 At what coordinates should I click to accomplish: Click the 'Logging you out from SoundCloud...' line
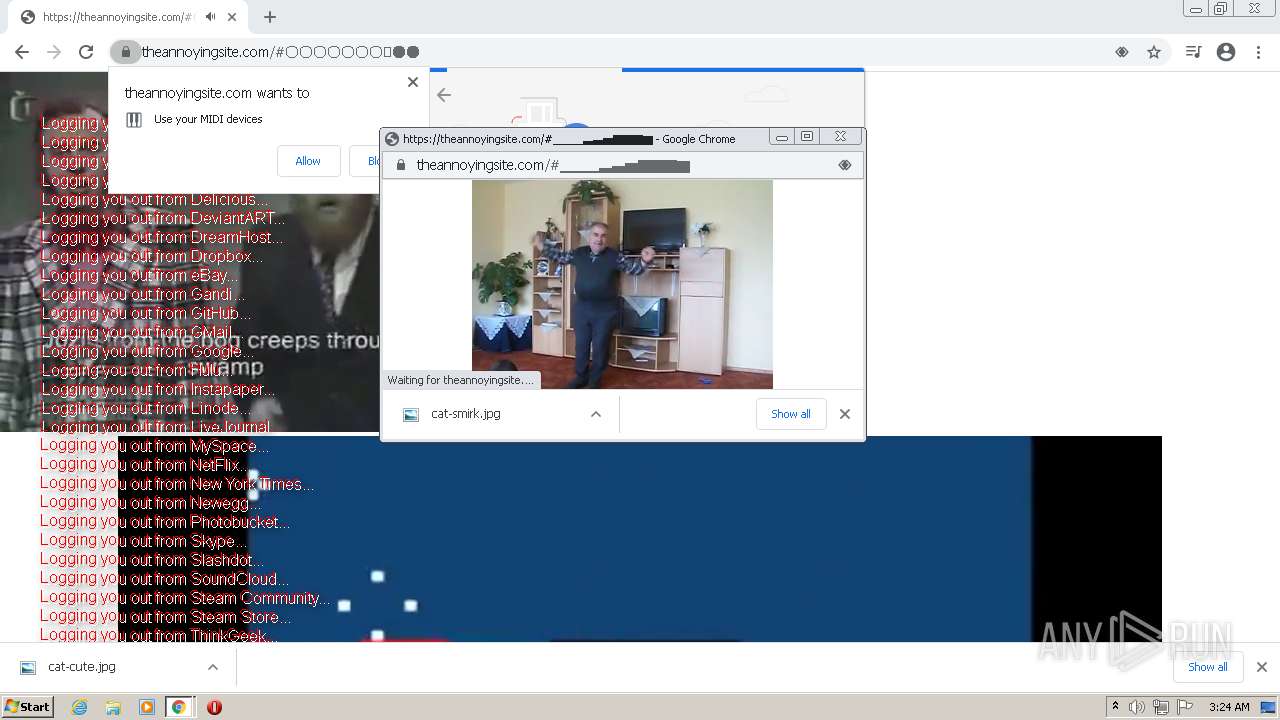pyautogui.click(x=165, y=579)
